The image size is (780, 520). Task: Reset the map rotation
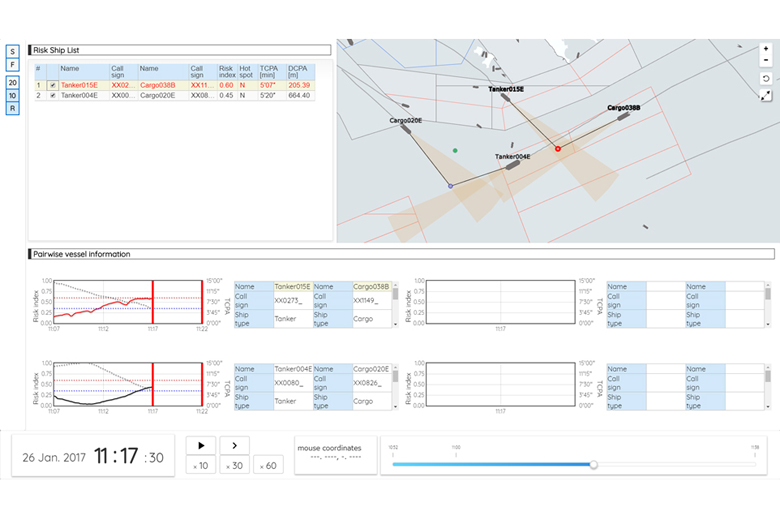click(x=765, y=78)
